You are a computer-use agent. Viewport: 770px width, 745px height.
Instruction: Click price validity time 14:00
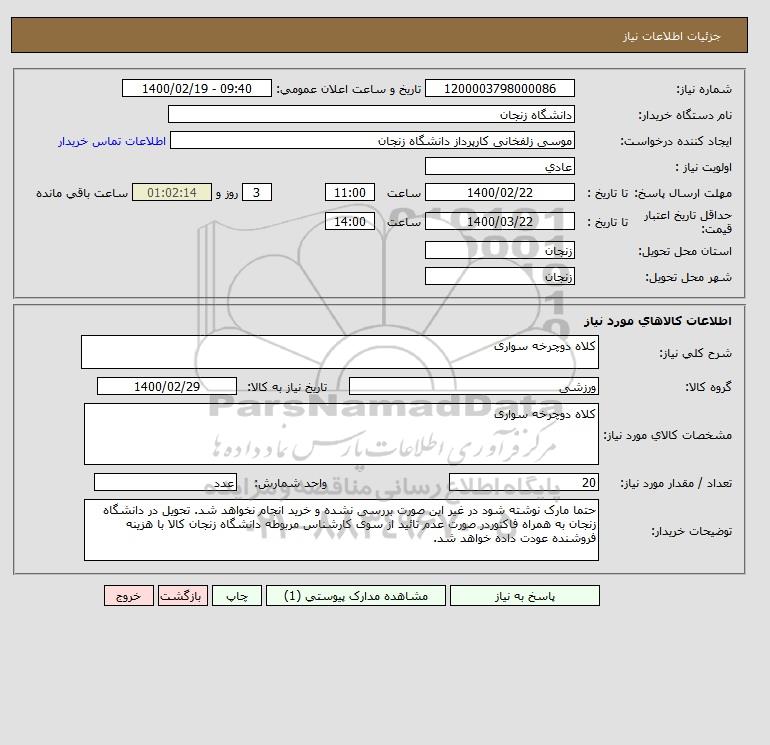350,221
